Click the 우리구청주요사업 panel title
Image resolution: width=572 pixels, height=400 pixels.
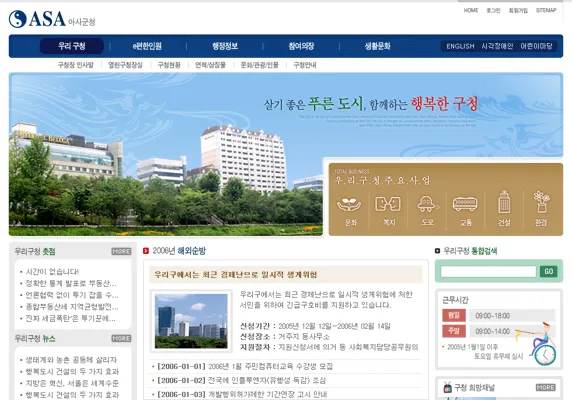pos(382,180)
